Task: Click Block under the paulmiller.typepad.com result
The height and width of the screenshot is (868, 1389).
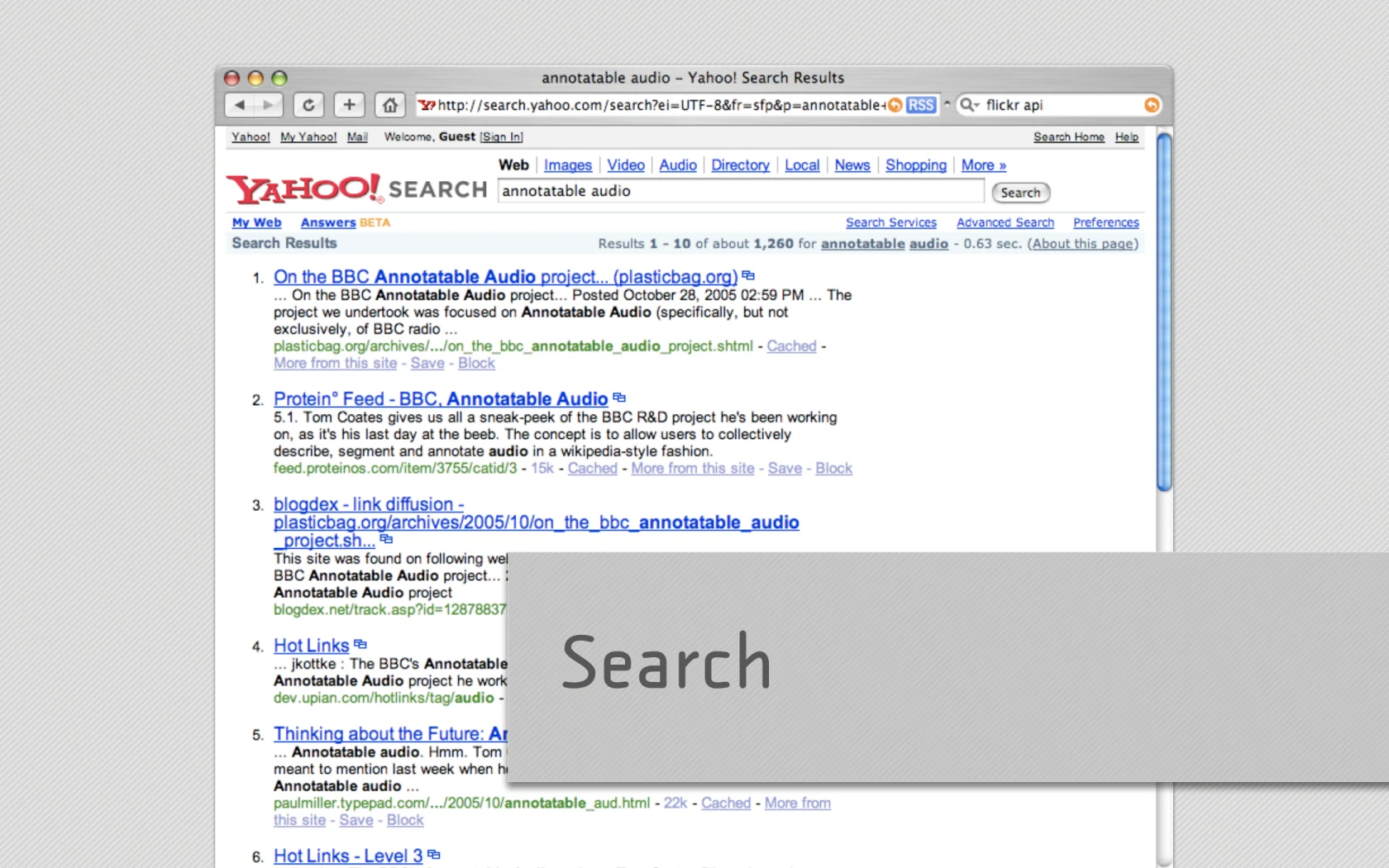Action: tap(405, 821)
